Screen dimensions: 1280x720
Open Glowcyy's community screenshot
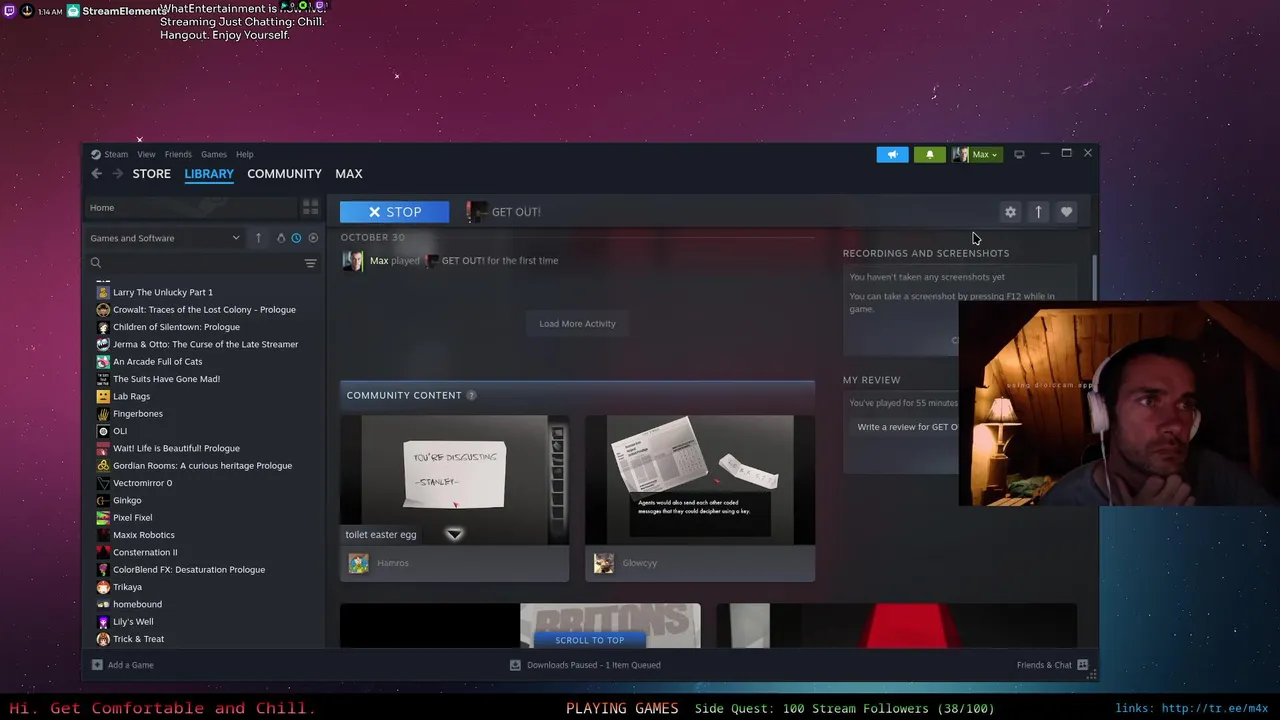700,480
